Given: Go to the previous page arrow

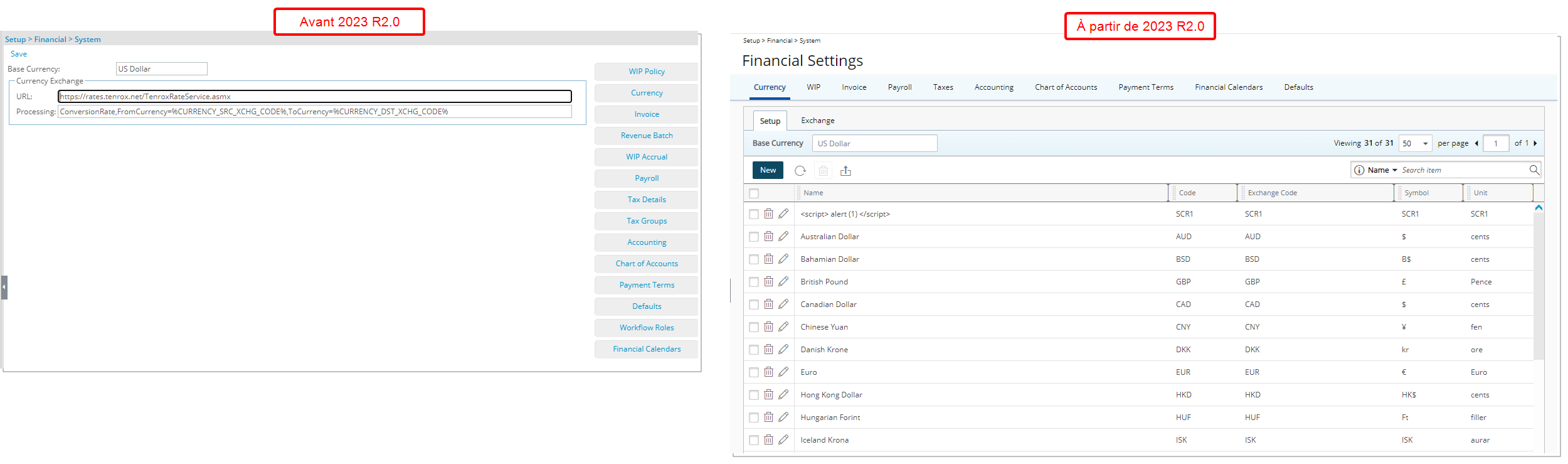Looking at the screenshot, I should pos(1476,143).
